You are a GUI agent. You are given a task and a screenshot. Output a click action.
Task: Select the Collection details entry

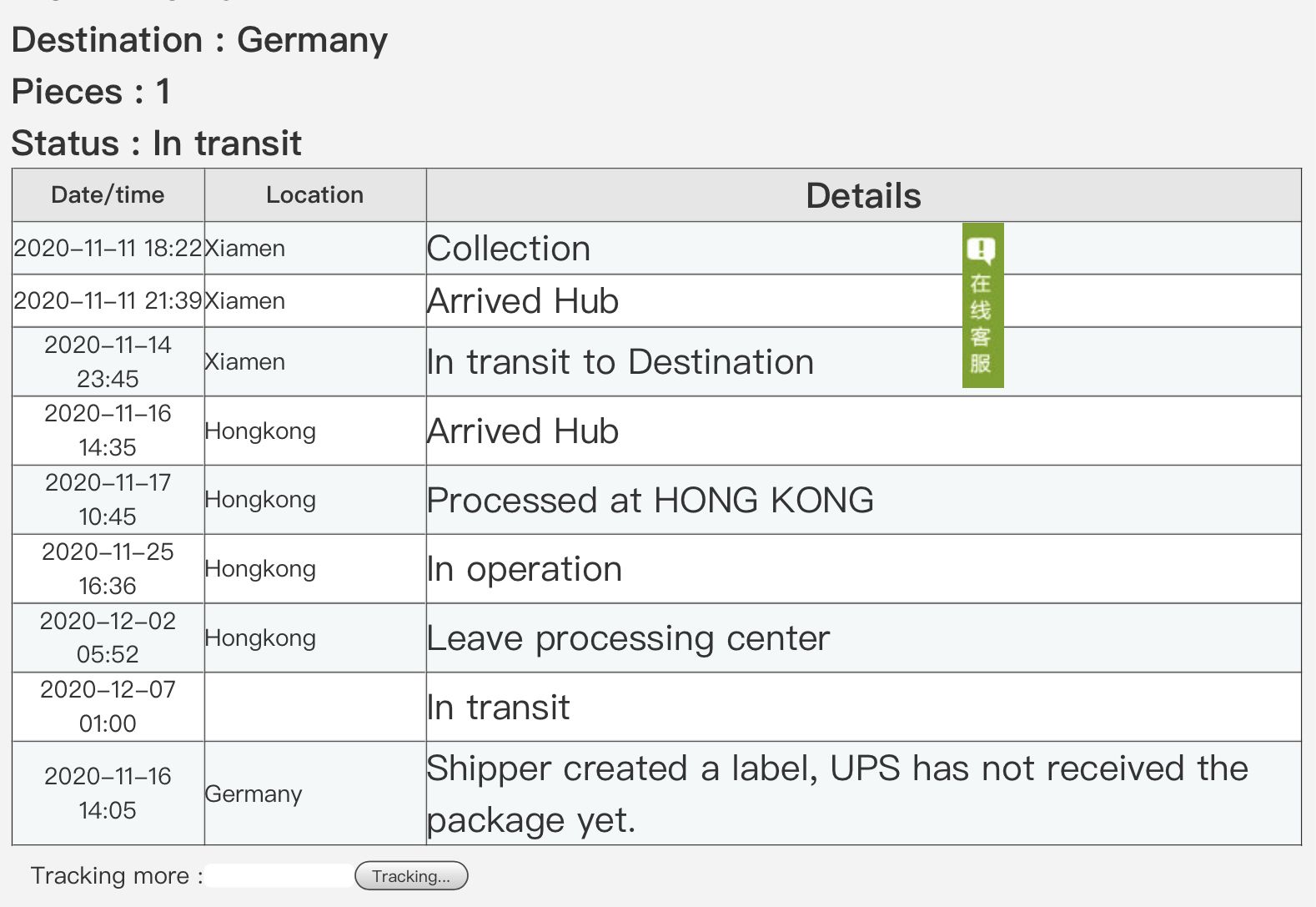[509, 249]
